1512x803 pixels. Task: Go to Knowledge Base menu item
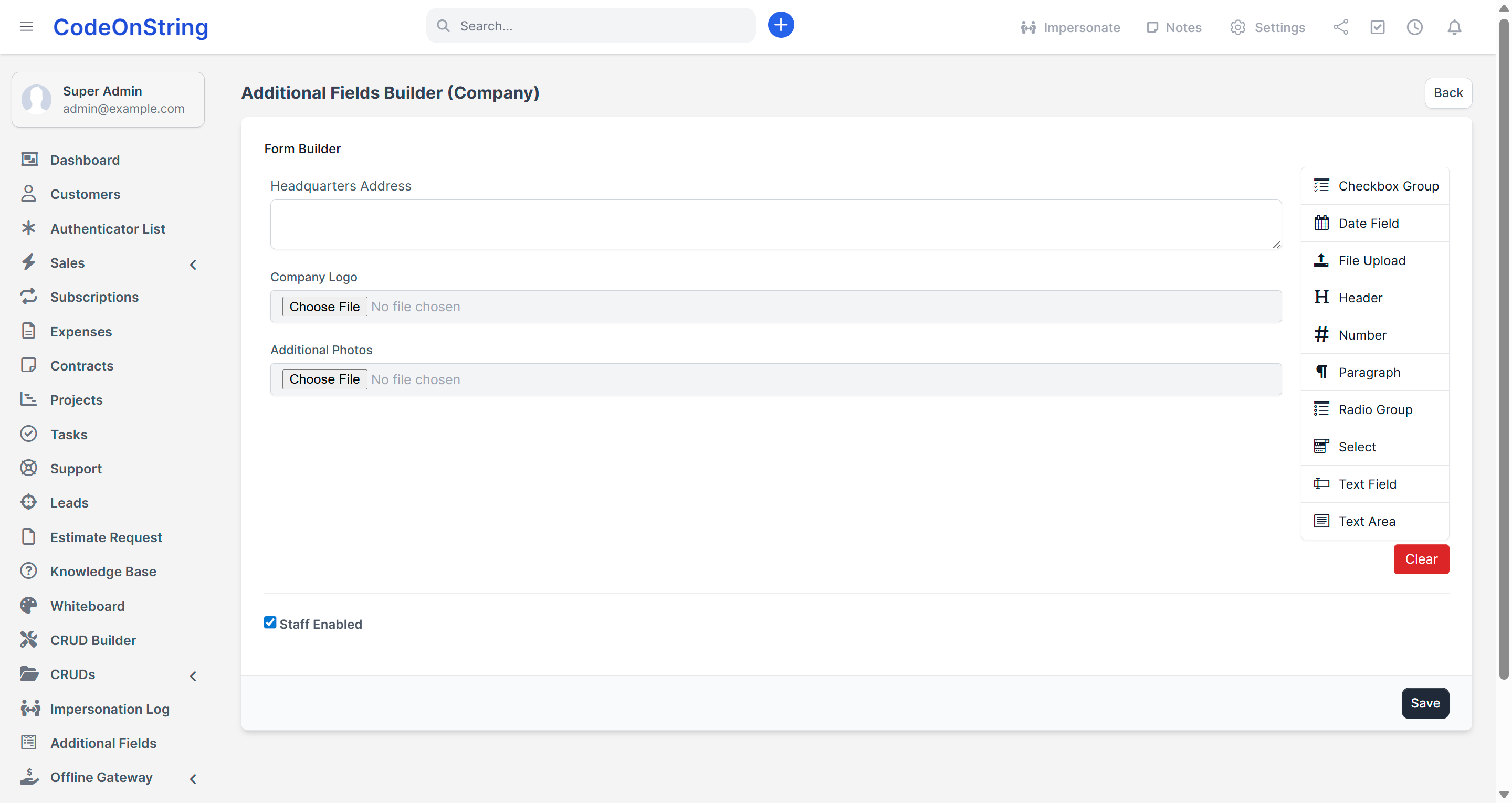103,571
